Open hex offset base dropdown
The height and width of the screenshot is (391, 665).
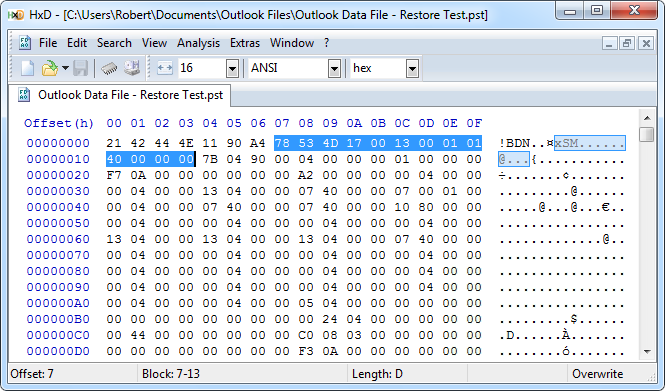click(x=384, y=68)
